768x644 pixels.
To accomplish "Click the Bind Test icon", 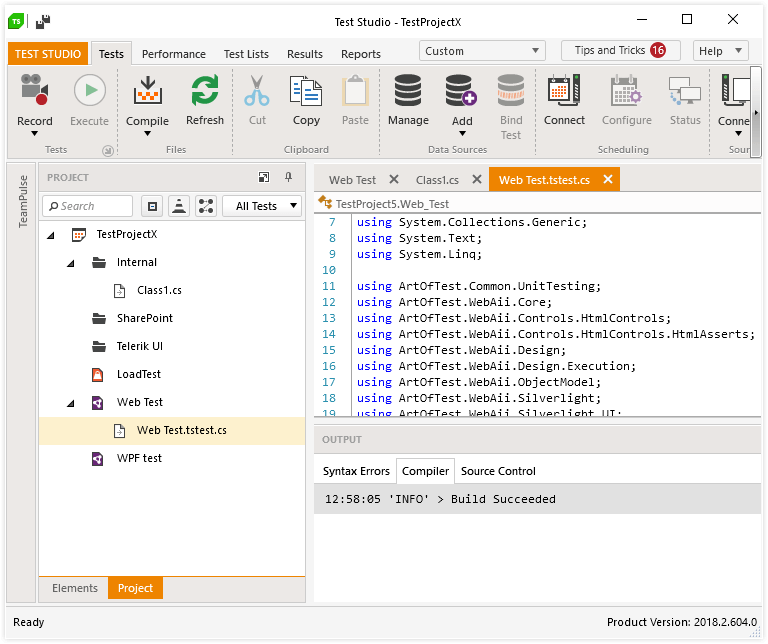I will coord(511,90).
